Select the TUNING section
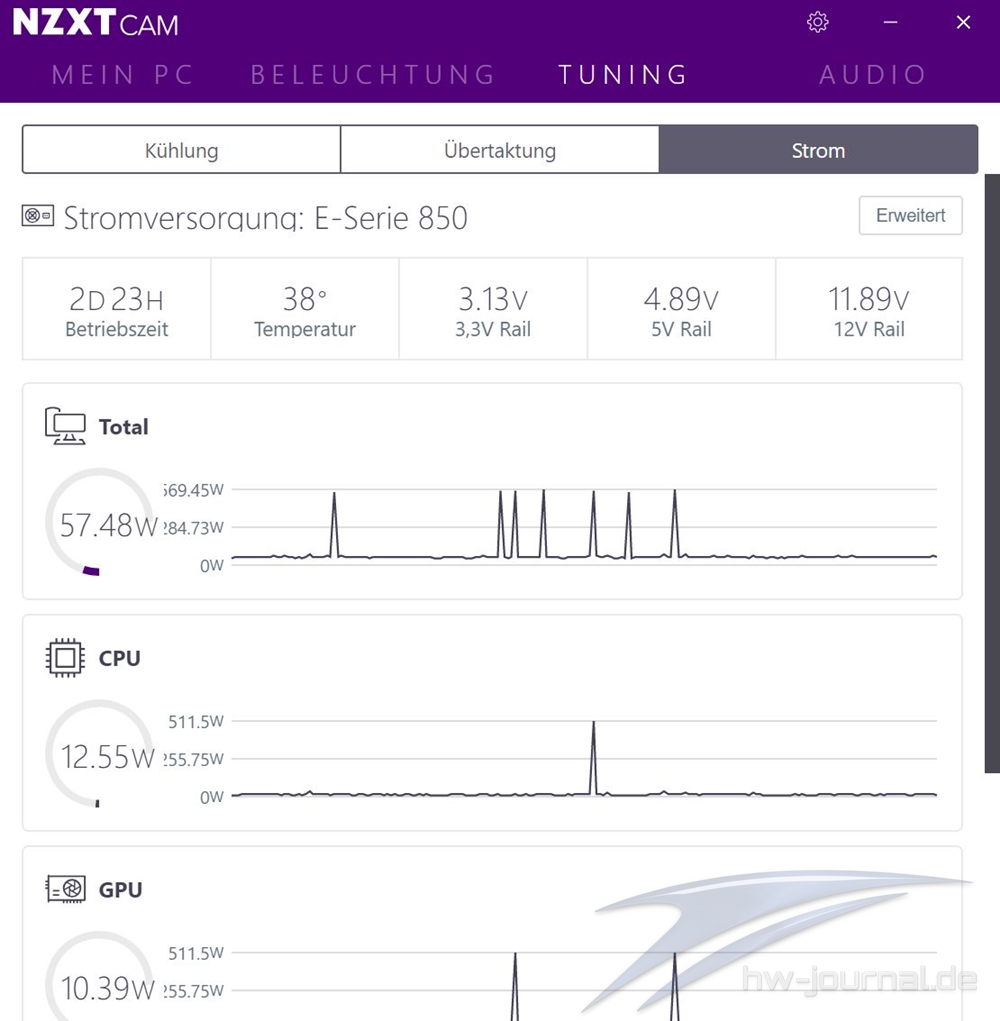1000x1021 pixels. pyautogui.click(x=623, y=75)
